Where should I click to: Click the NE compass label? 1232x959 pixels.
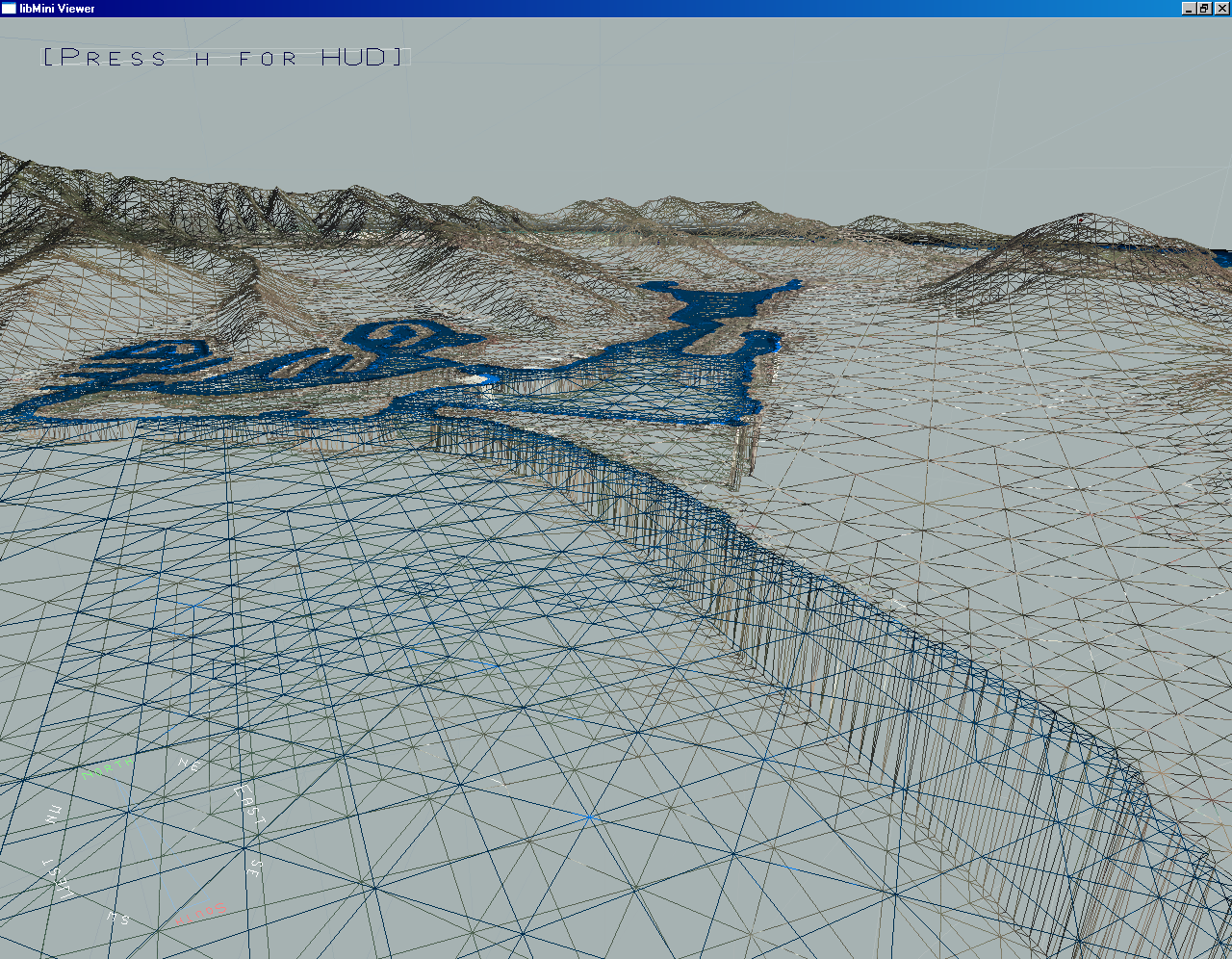[x=189, y=764]
